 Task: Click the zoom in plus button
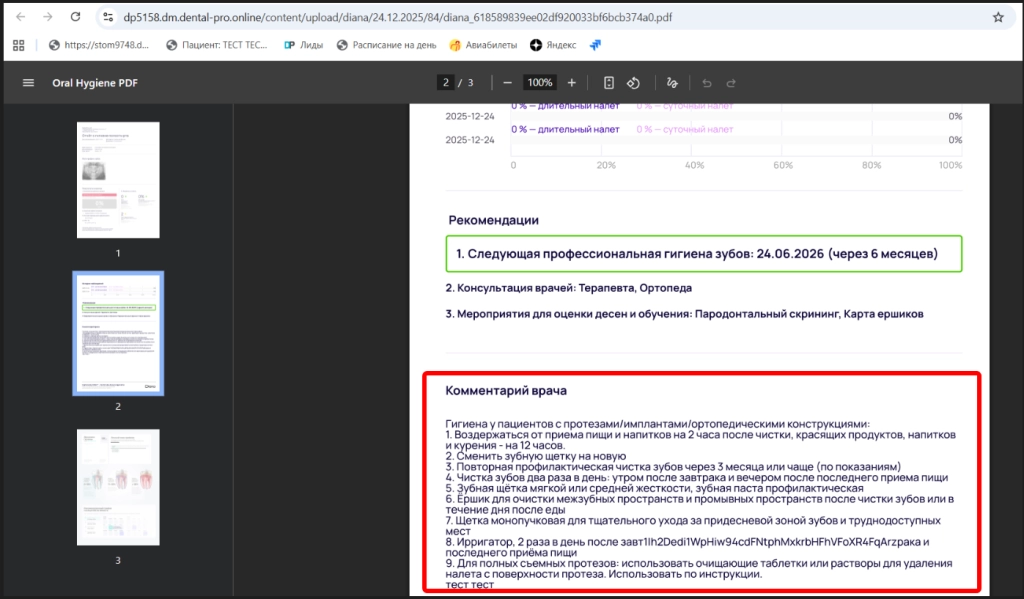572,83
